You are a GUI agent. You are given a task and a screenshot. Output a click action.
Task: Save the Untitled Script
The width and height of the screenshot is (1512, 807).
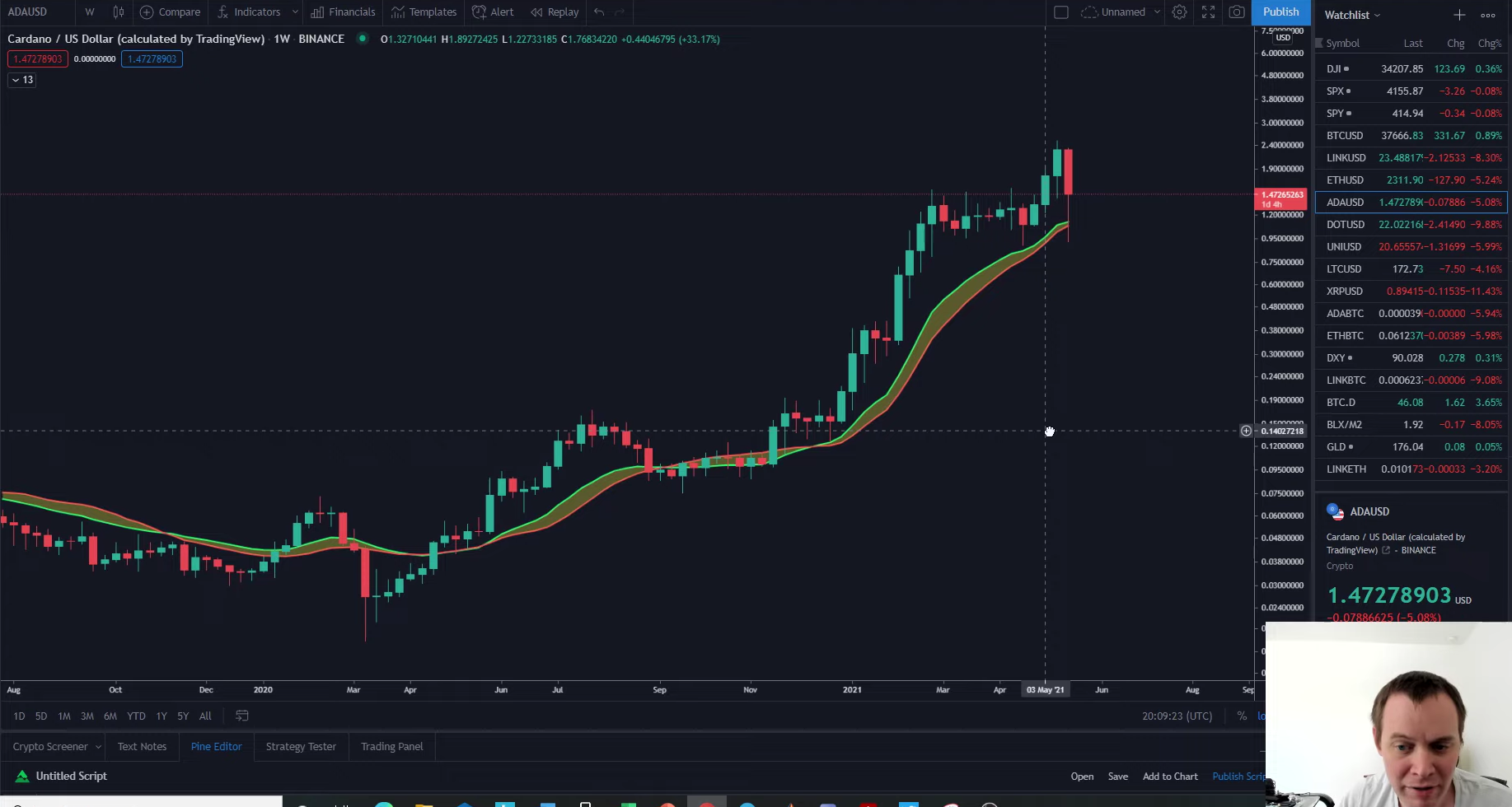coord(1118,776)
